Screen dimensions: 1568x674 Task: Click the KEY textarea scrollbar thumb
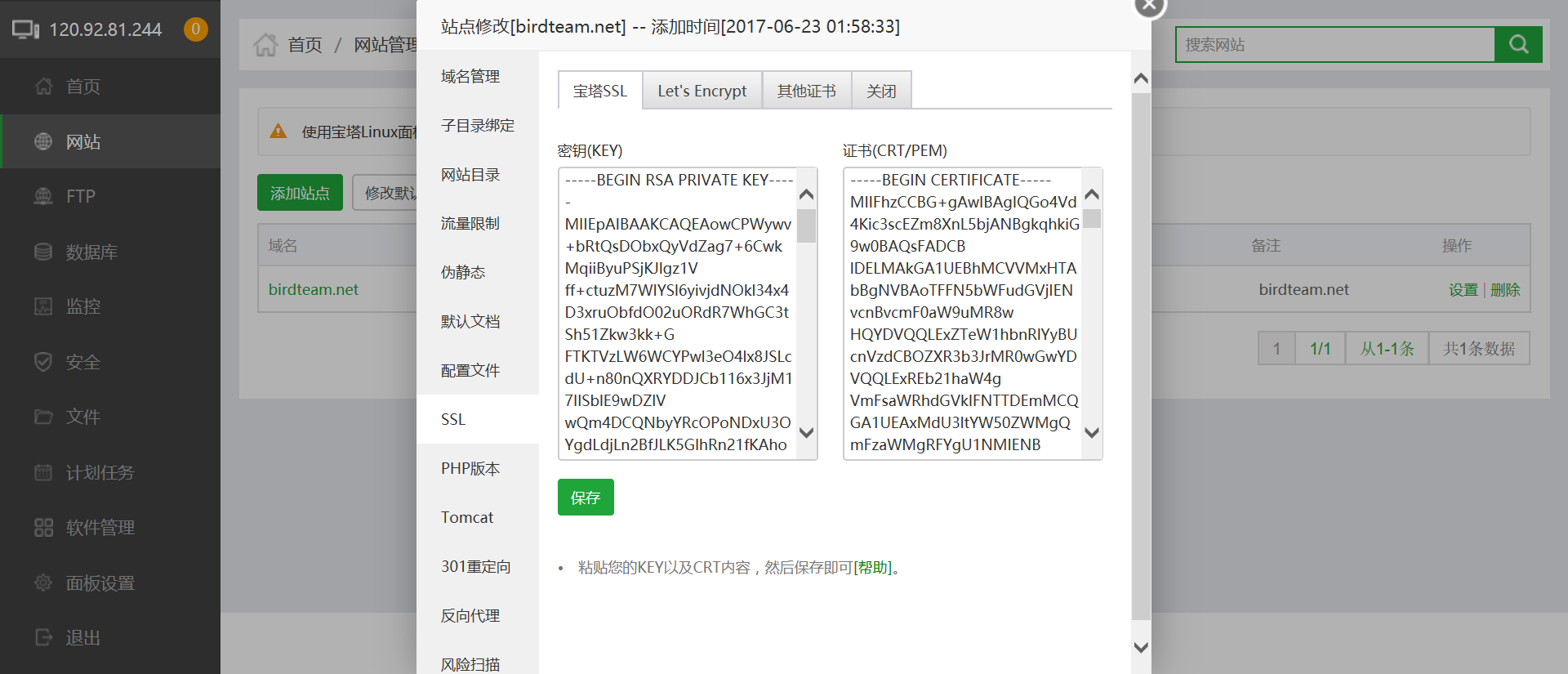[806, 225]
